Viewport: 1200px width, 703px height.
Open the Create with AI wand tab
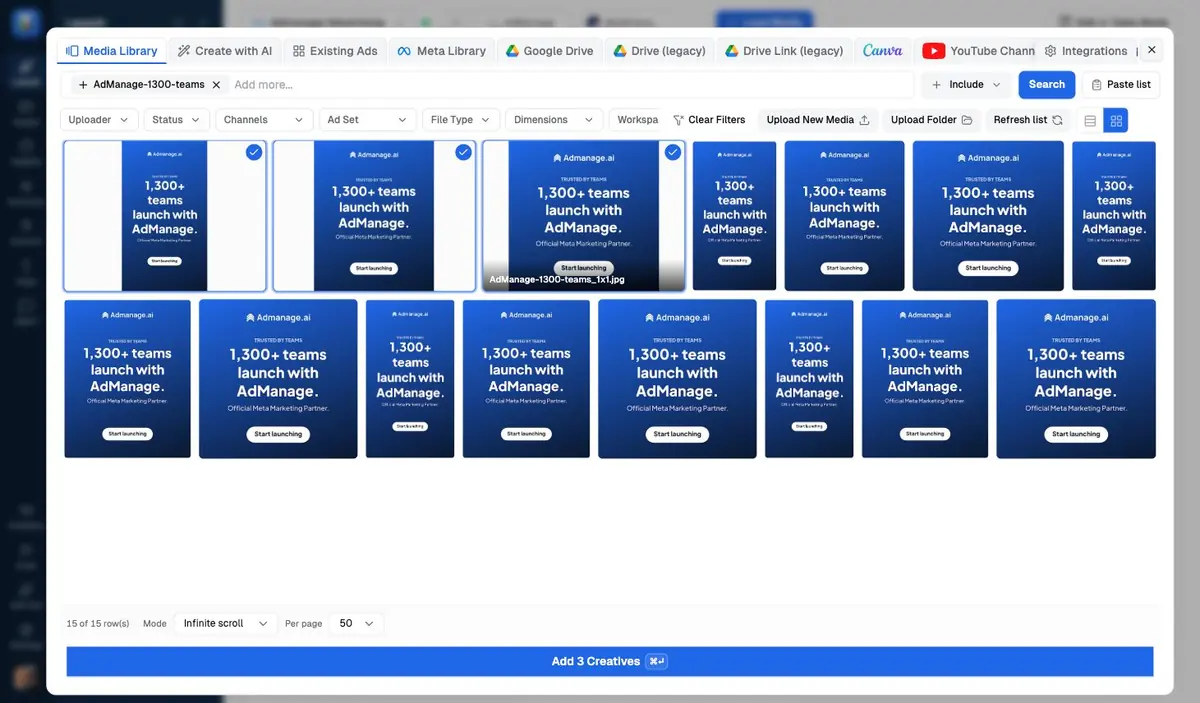[224, 51]
